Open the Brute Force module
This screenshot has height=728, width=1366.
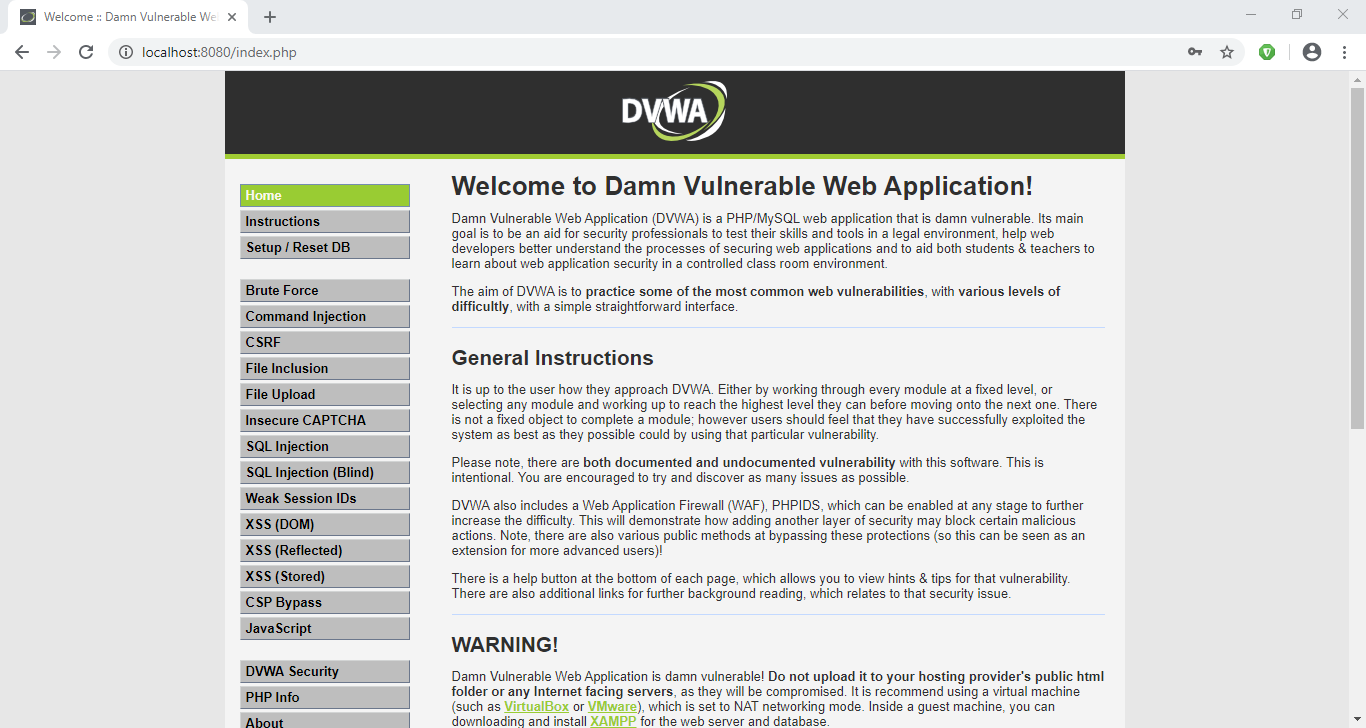(x=325, y=291)
